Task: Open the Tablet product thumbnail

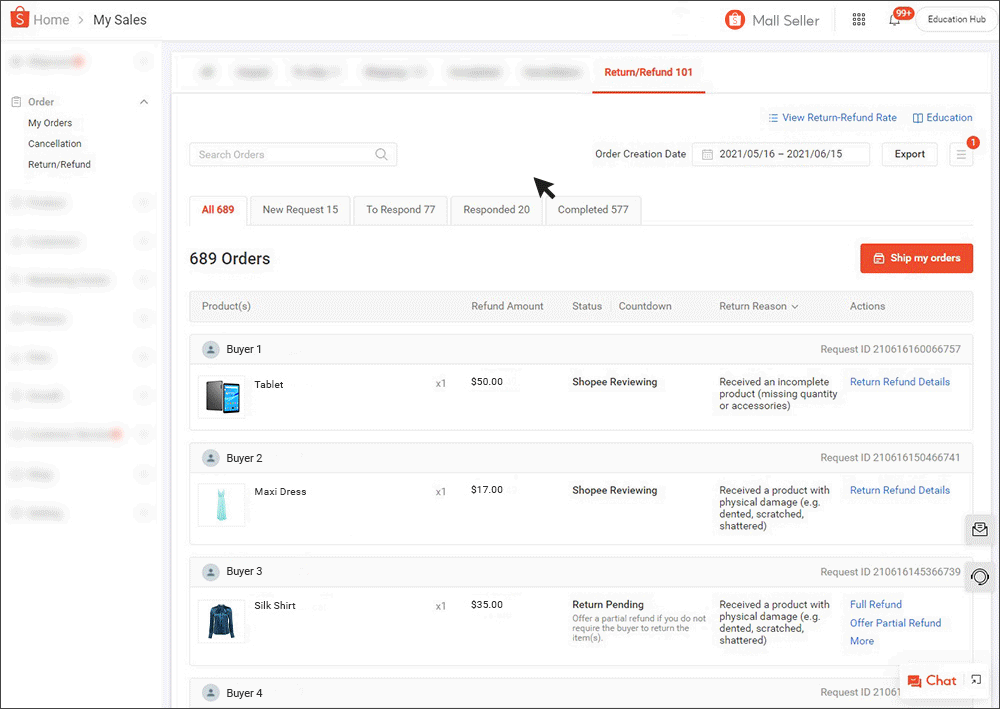Action: point(221,397)
